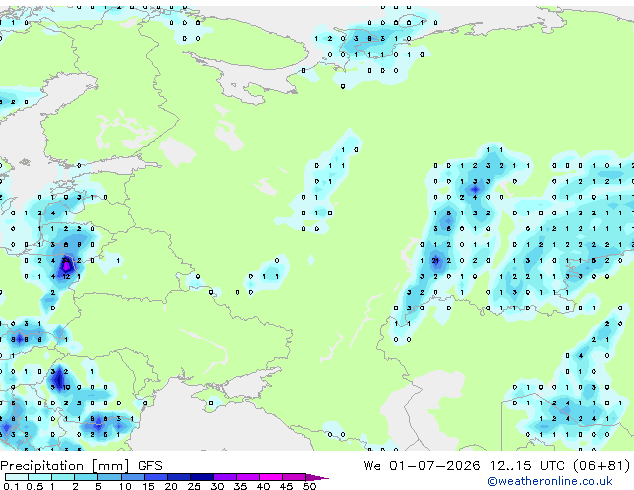Click the 2–5 mm legend color box

86,477
